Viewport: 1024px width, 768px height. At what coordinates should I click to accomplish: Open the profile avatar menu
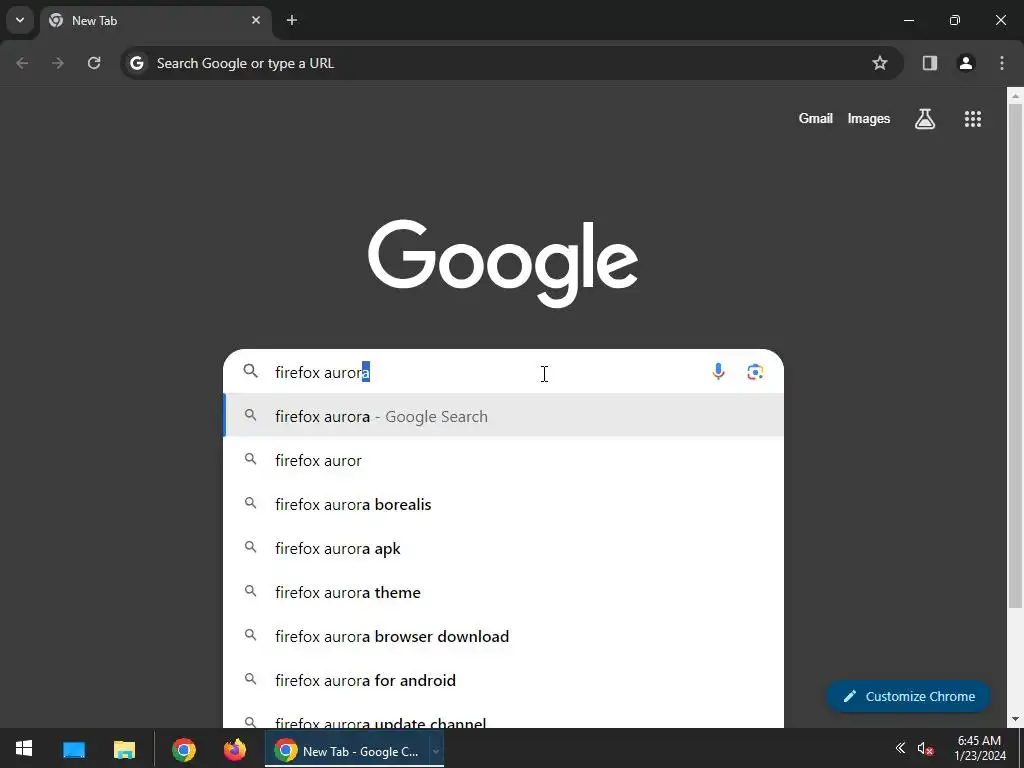point(966,63)
